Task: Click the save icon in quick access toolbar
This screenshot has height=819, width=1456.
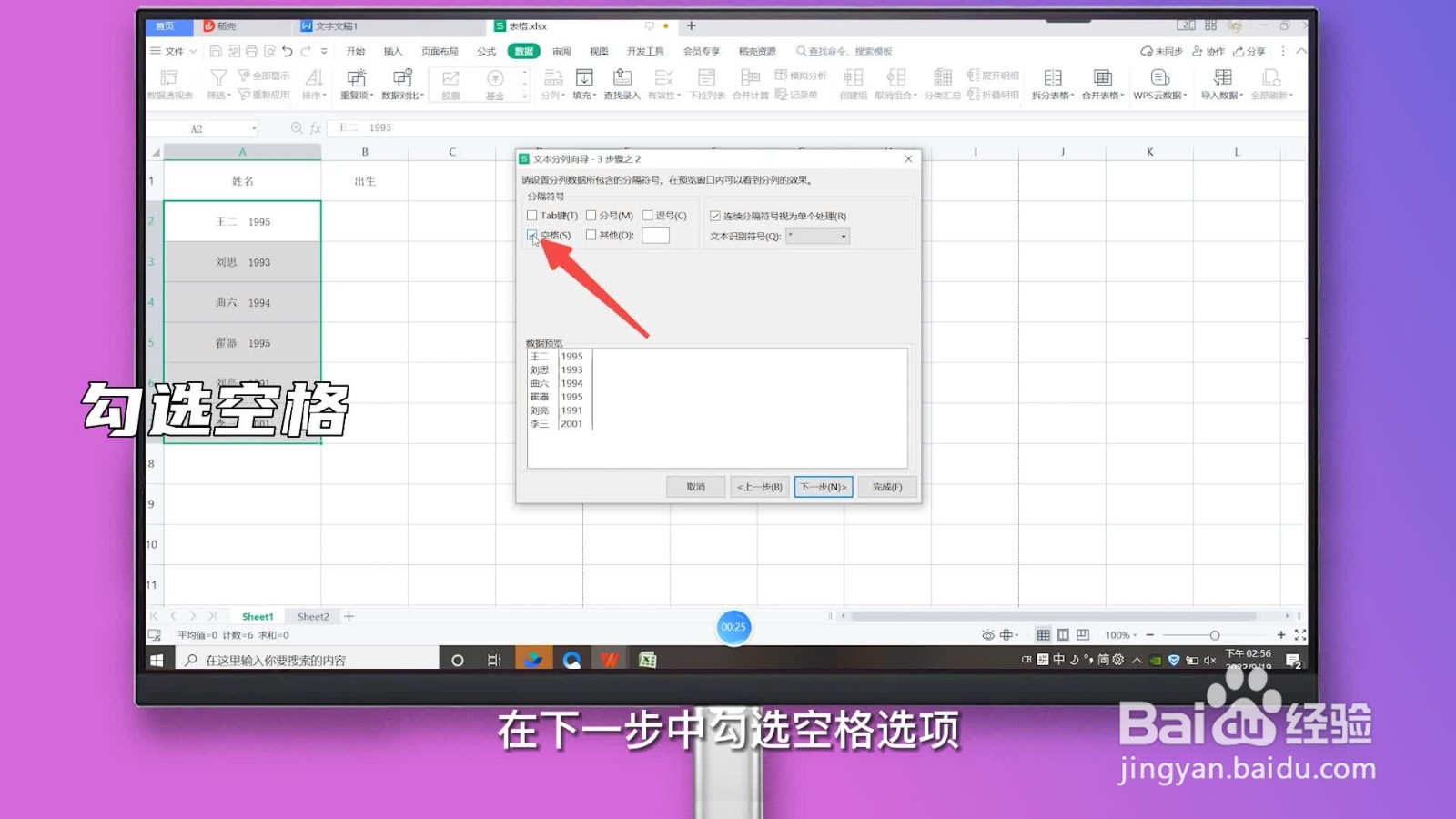Action: coord(216,51)
